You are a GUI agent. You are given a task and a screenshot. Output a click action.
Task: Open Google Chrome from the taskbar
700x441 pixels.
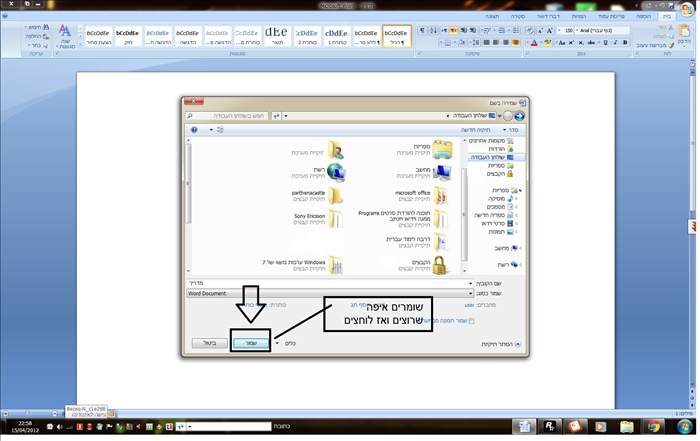tap(654, 427)
